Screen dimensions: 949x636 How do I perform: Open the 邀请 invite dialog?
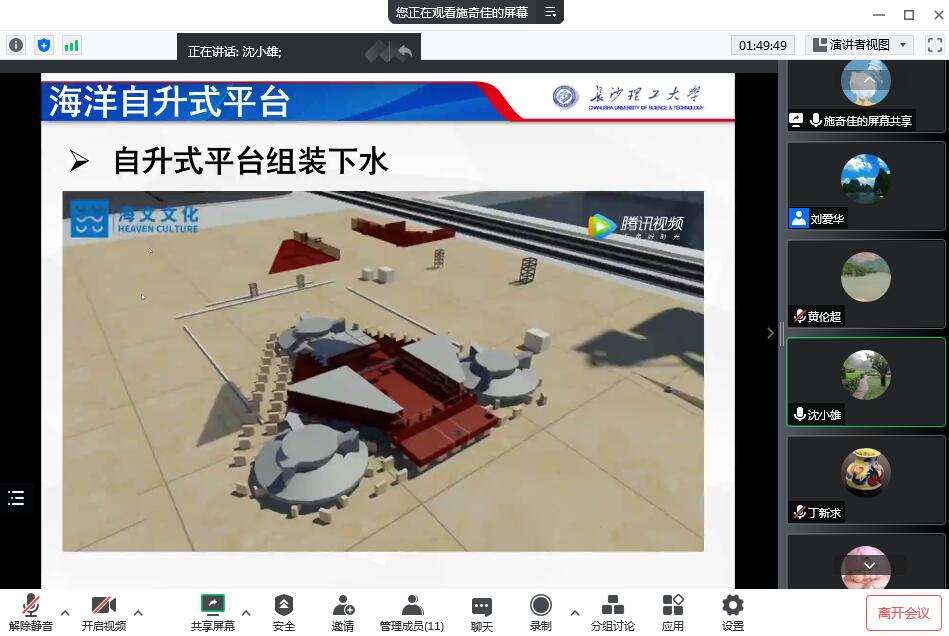[x=343, y=612]
